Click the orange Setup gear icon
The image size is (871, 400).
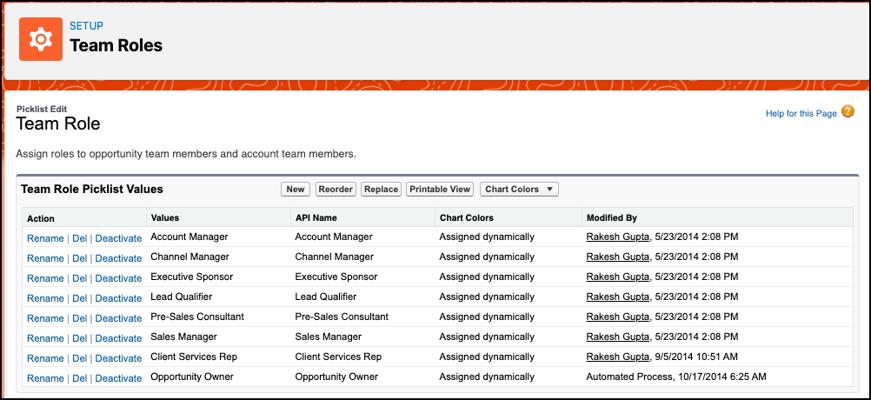tap(41, 39)
